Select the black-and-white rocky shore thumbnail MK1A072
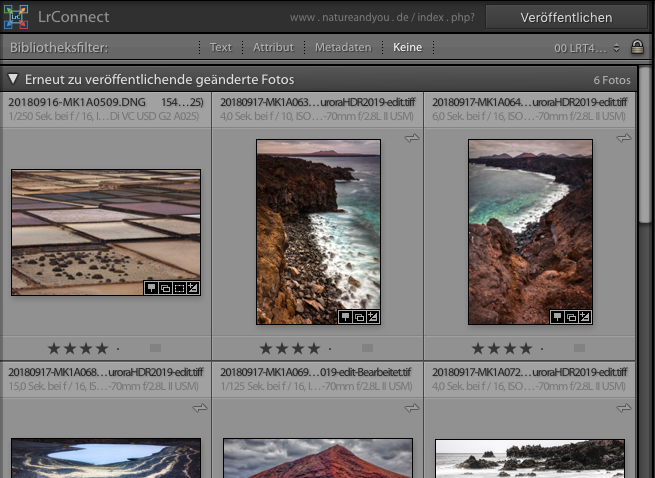 (530, 458)
